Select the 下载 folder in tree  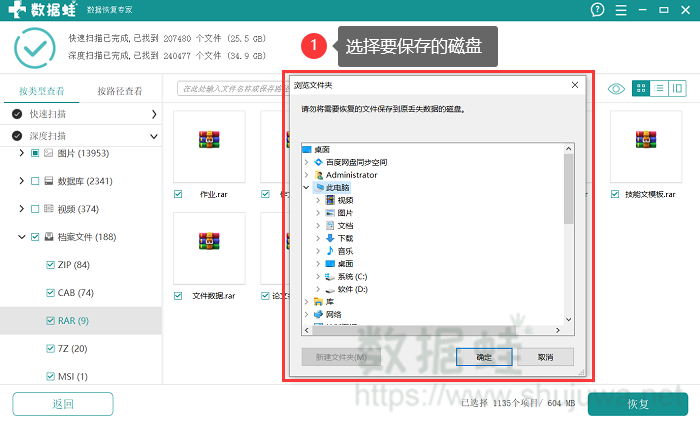345,238
